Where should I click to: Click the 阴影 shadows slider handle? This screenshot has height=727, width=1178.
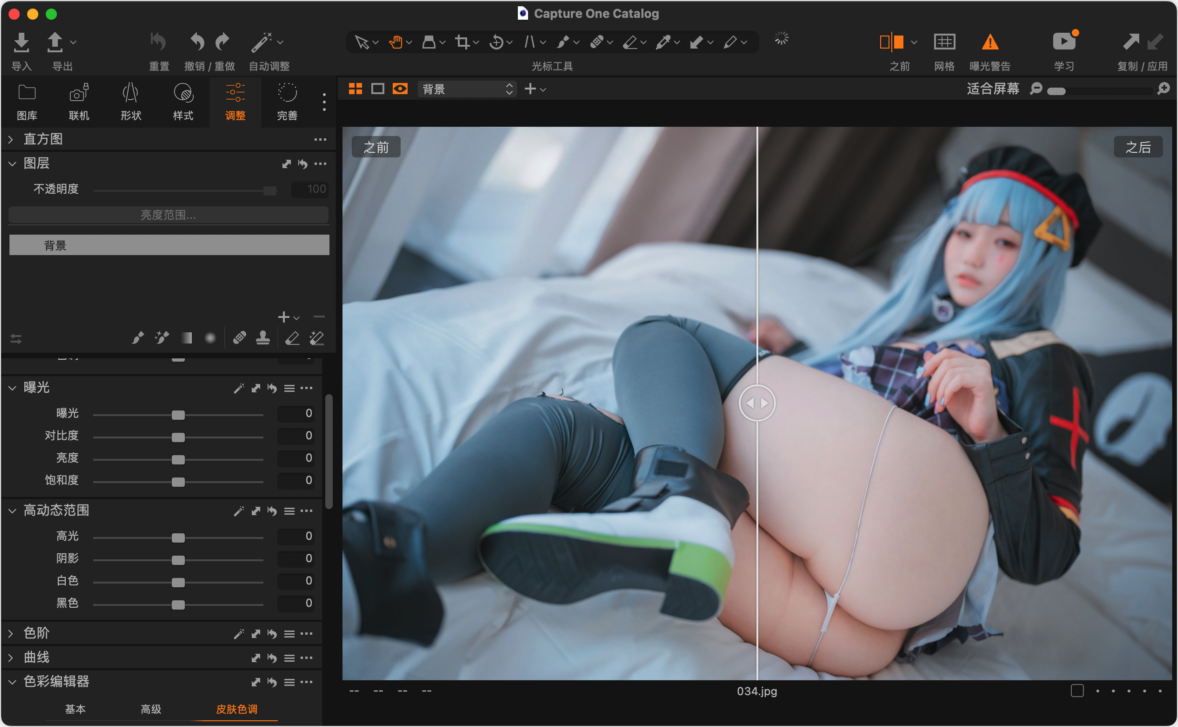tap(178, 560)
